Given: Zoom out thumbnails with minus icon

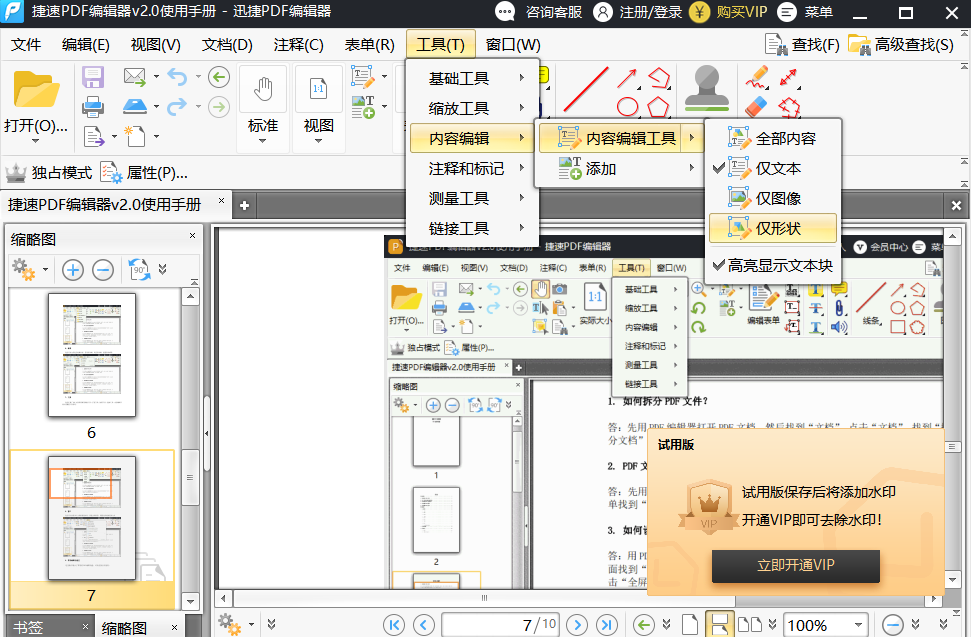Looking at the screenshot, I should pyautogui.click(x=103, y=270).
